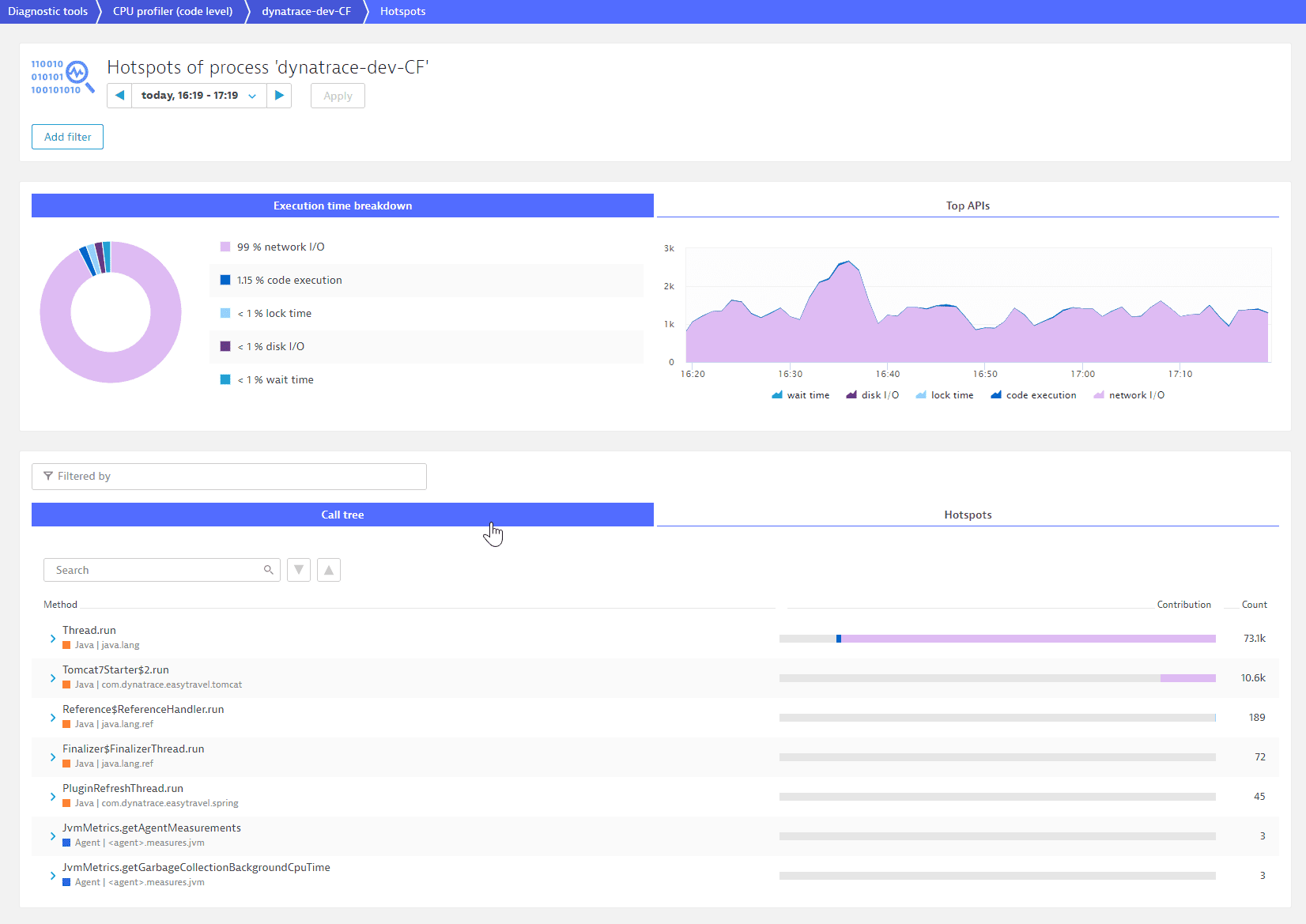Click the wait time legend icon under chart
This screenshot has width=1306, height=924.
coord(777,395)
